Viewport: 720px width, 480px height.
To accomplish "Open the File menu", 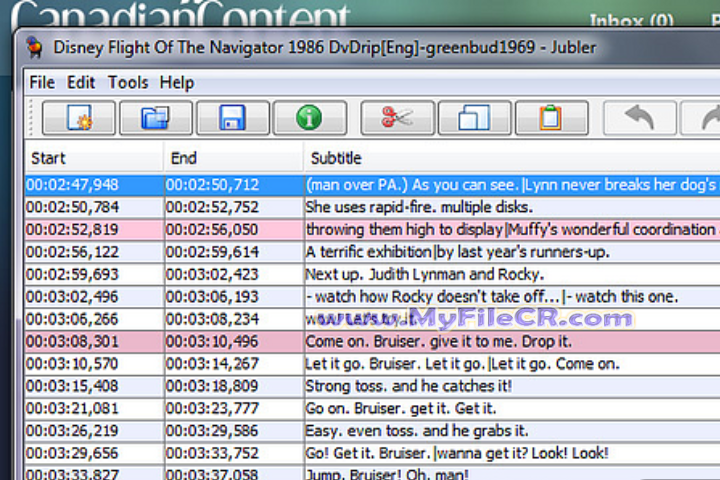I will 42,83.
